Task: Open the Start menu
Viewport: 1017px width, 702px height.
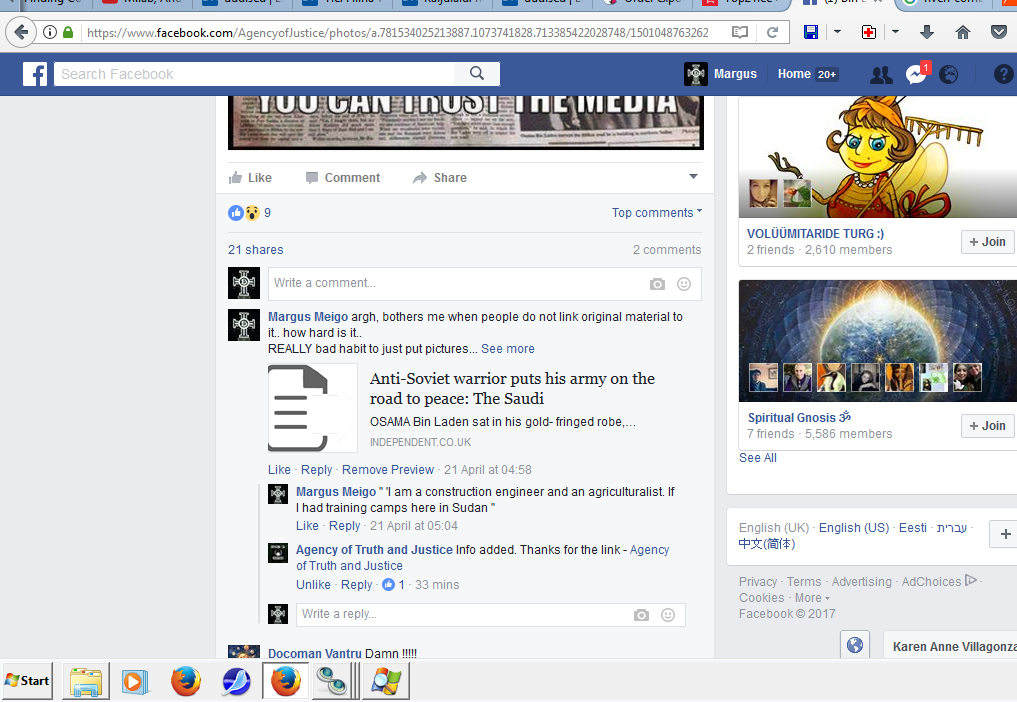Action: pos(27,681)
